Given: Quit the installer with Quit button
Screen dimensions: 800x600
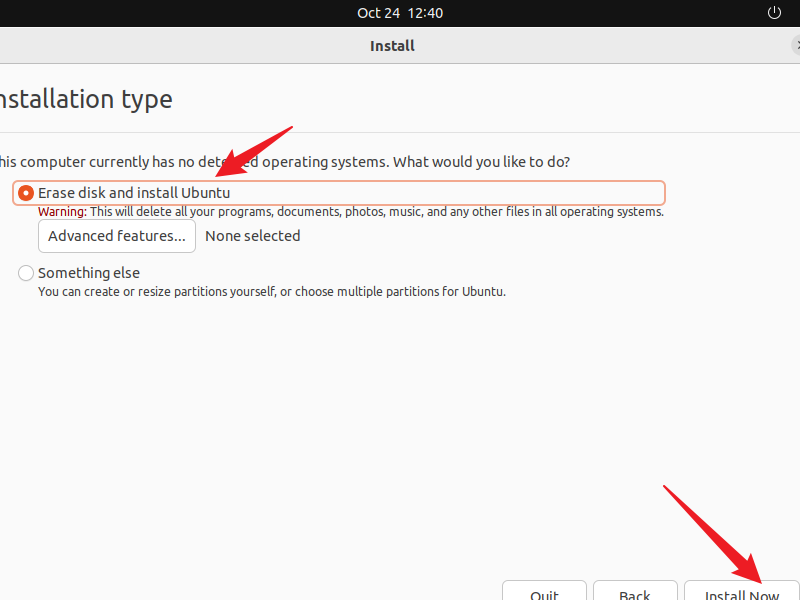Looking at the screenshot, I should point(544,591).
